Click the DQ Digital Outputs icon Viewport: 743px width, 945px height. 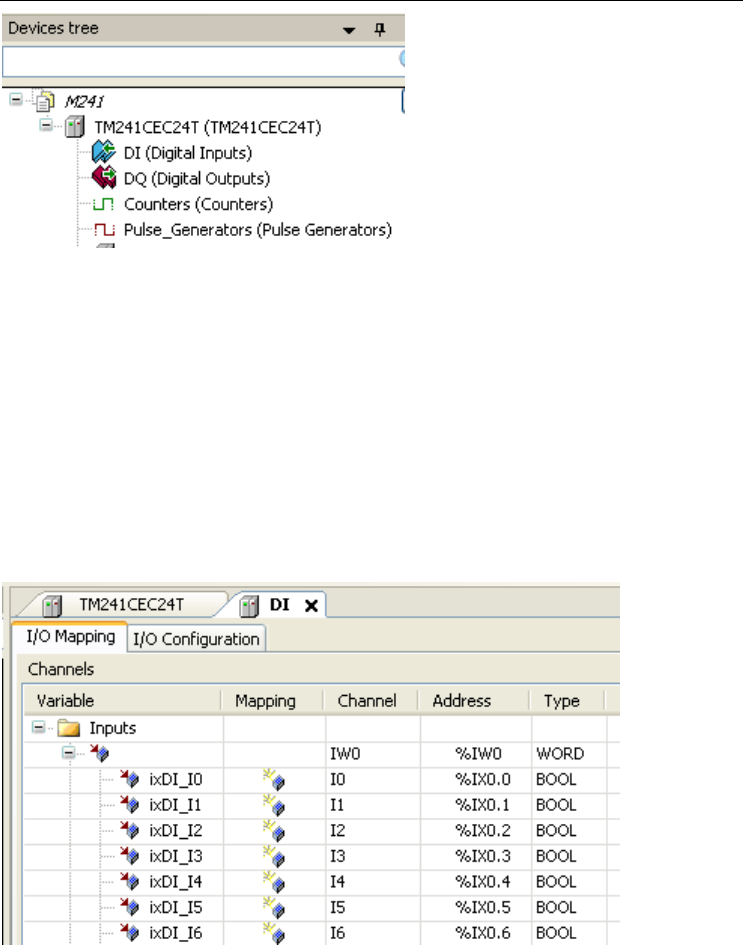click(104, 177)
